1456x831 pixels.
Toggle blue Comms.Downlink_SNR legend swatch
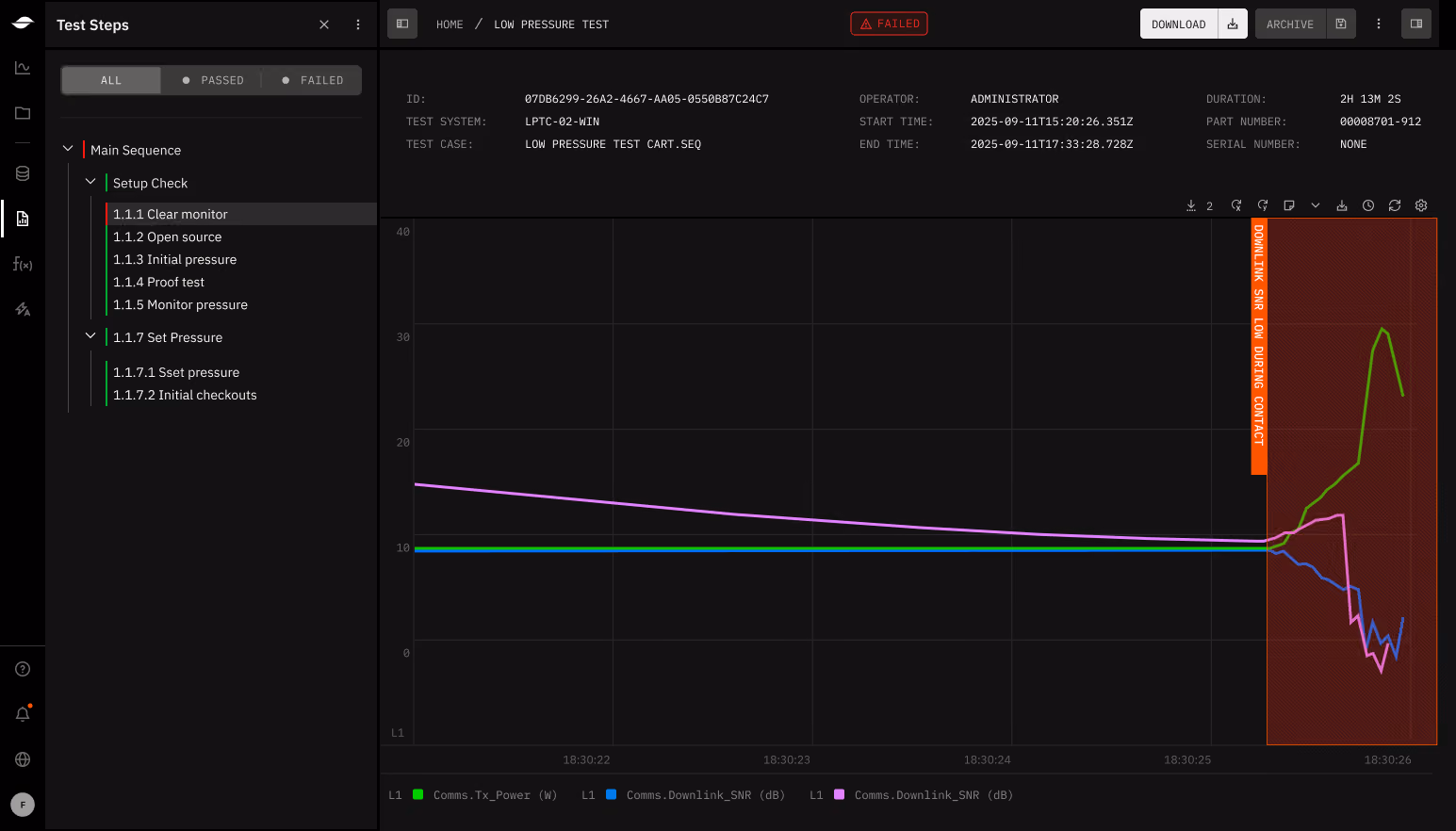(611, 794)
